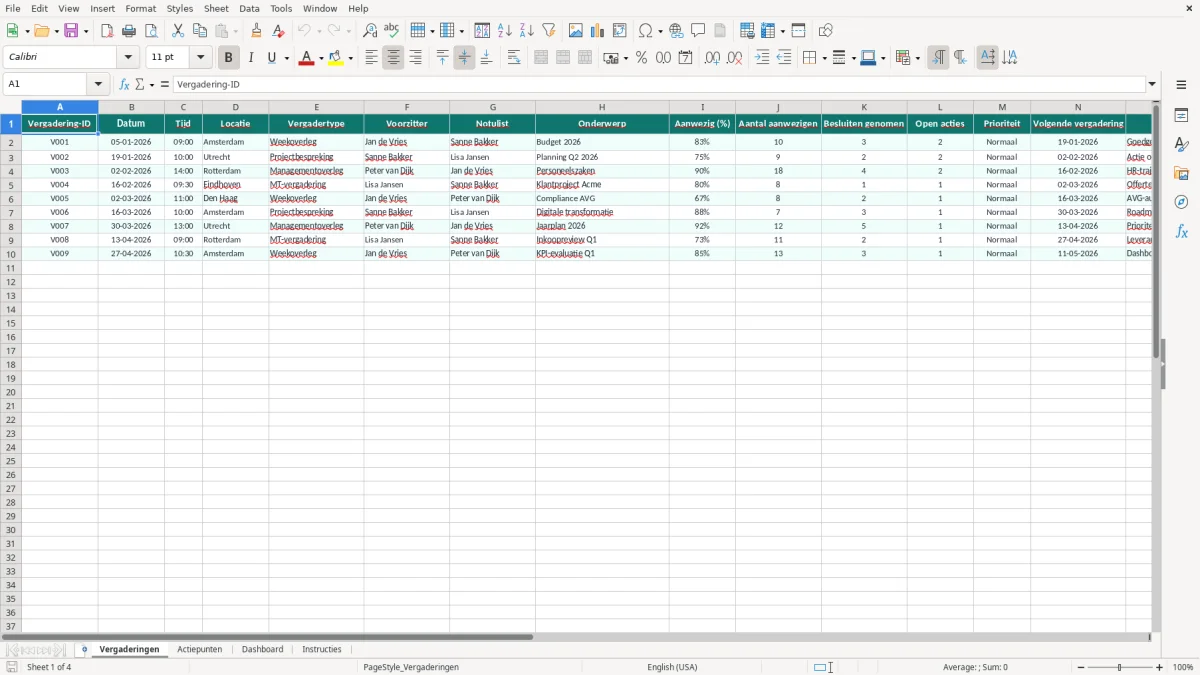The width and height of the screenshot is (1200, 675).
Task: Sort descending Z to A
Action: point(527,31)
